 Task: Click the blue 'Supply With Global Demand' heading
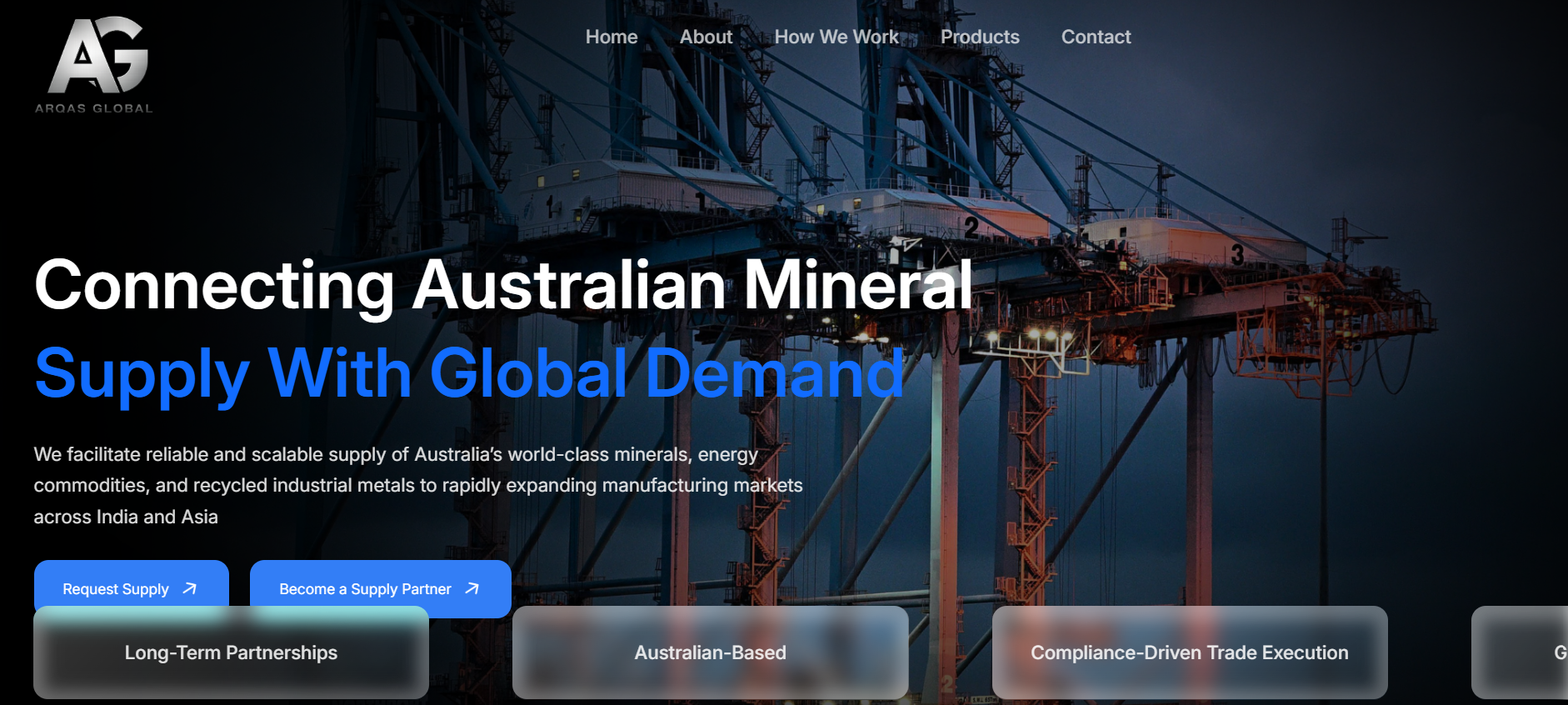469,374
